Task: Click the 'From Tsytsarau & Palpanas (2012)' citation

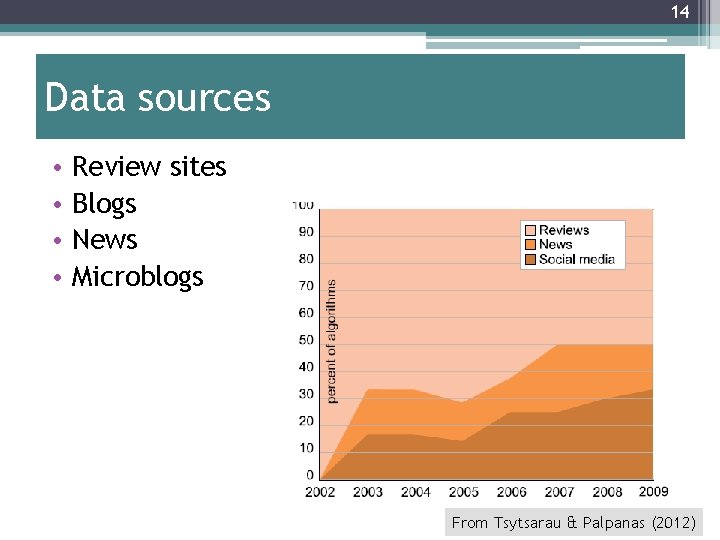Action: pyautogui.click(x=574, y=523)
